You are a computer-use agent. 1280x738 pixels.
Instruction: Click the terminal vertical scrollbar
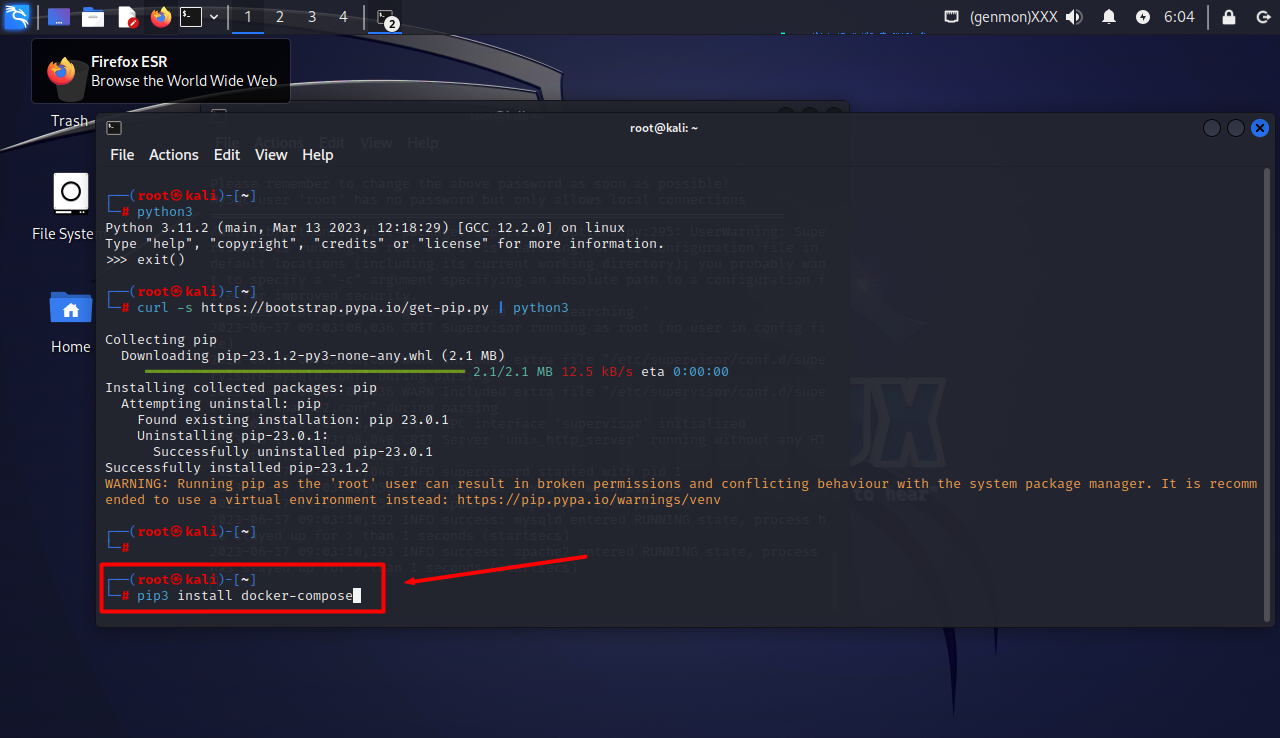click(1268, 395)
